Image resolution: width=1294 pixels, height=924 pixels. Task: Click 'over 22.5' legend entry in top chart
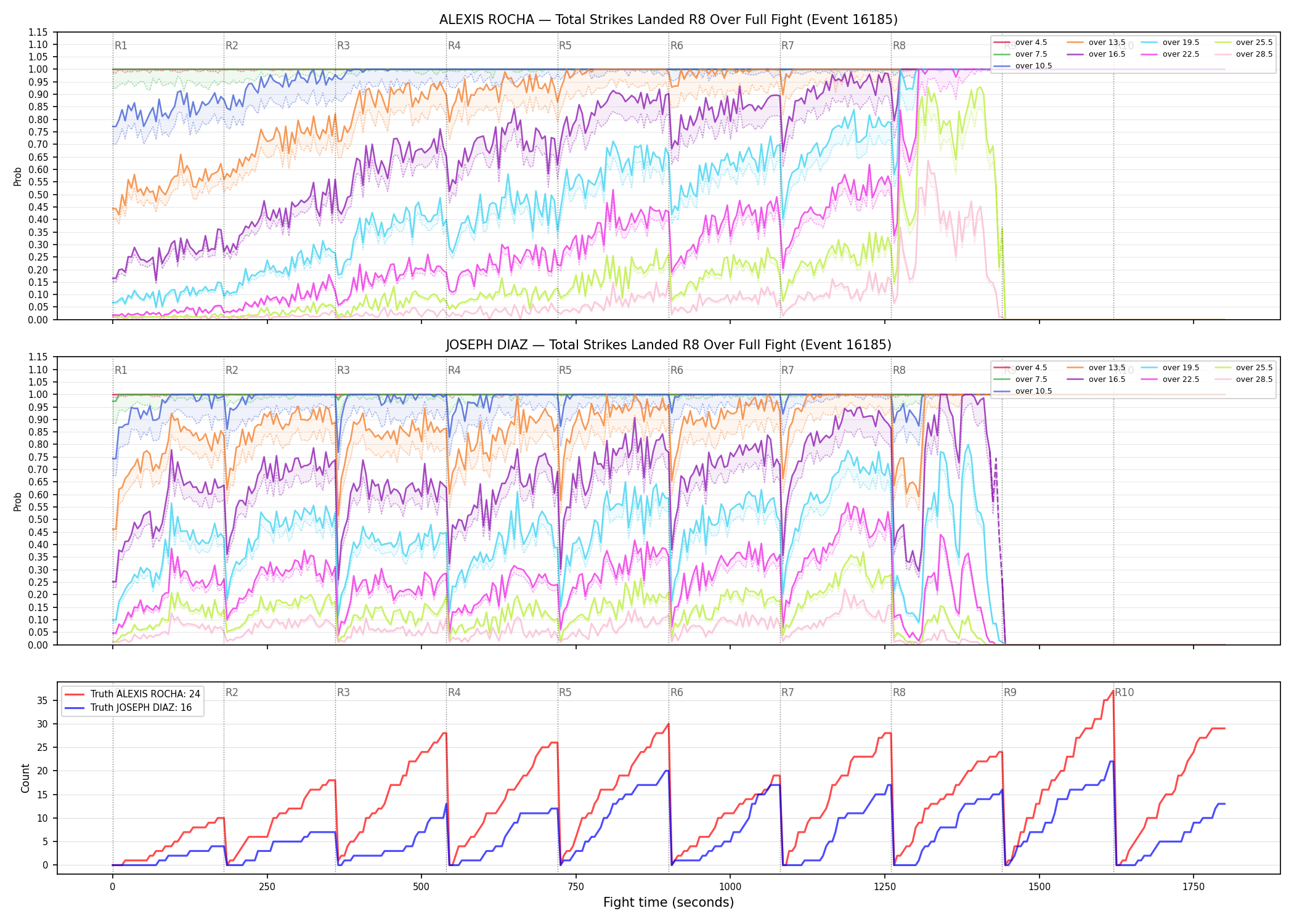pyautogui.click(x=1170, y=54)
